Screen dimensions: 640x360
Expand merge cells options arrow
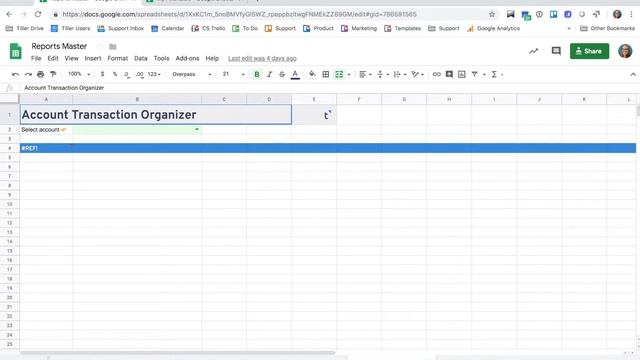tap(349, 74)
